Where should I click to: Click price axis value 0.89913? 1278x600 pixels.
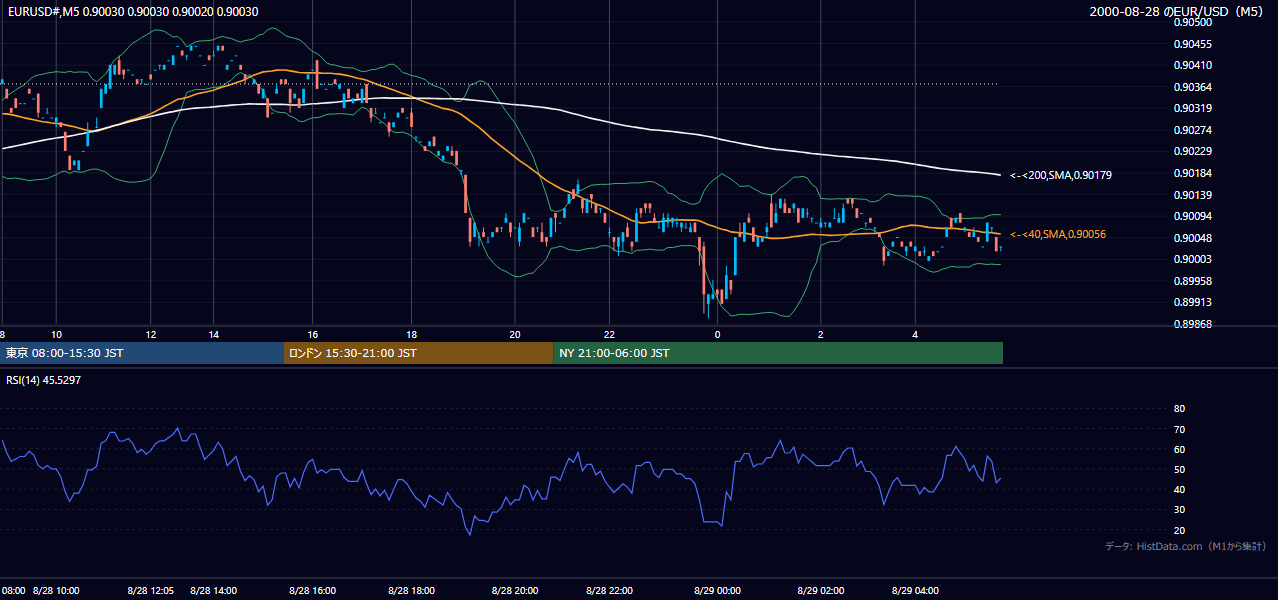point(1193,302)
